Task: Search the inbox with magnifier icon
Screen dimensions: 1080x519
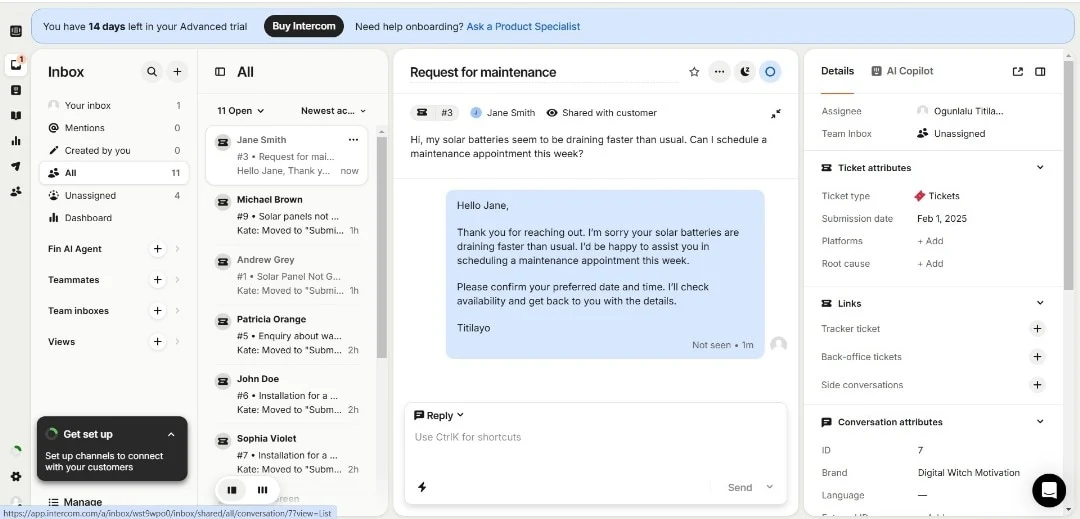Action: [152, 72]
